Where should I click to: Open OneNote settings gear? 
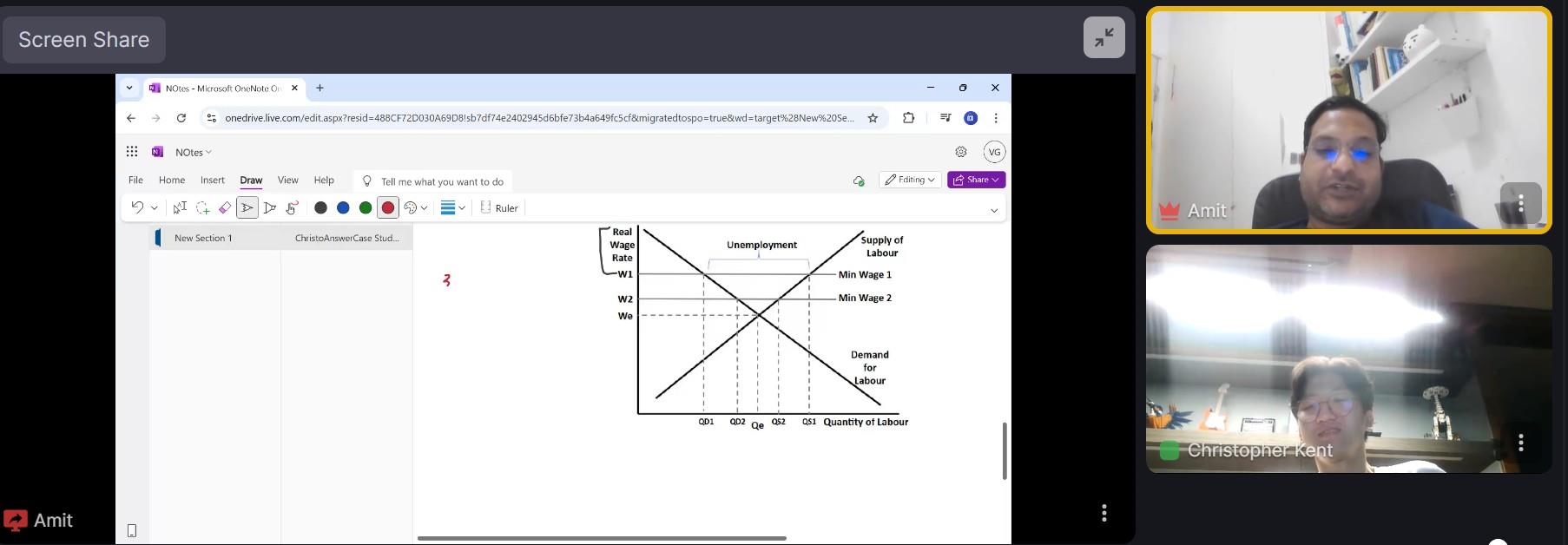coord(961,152)
